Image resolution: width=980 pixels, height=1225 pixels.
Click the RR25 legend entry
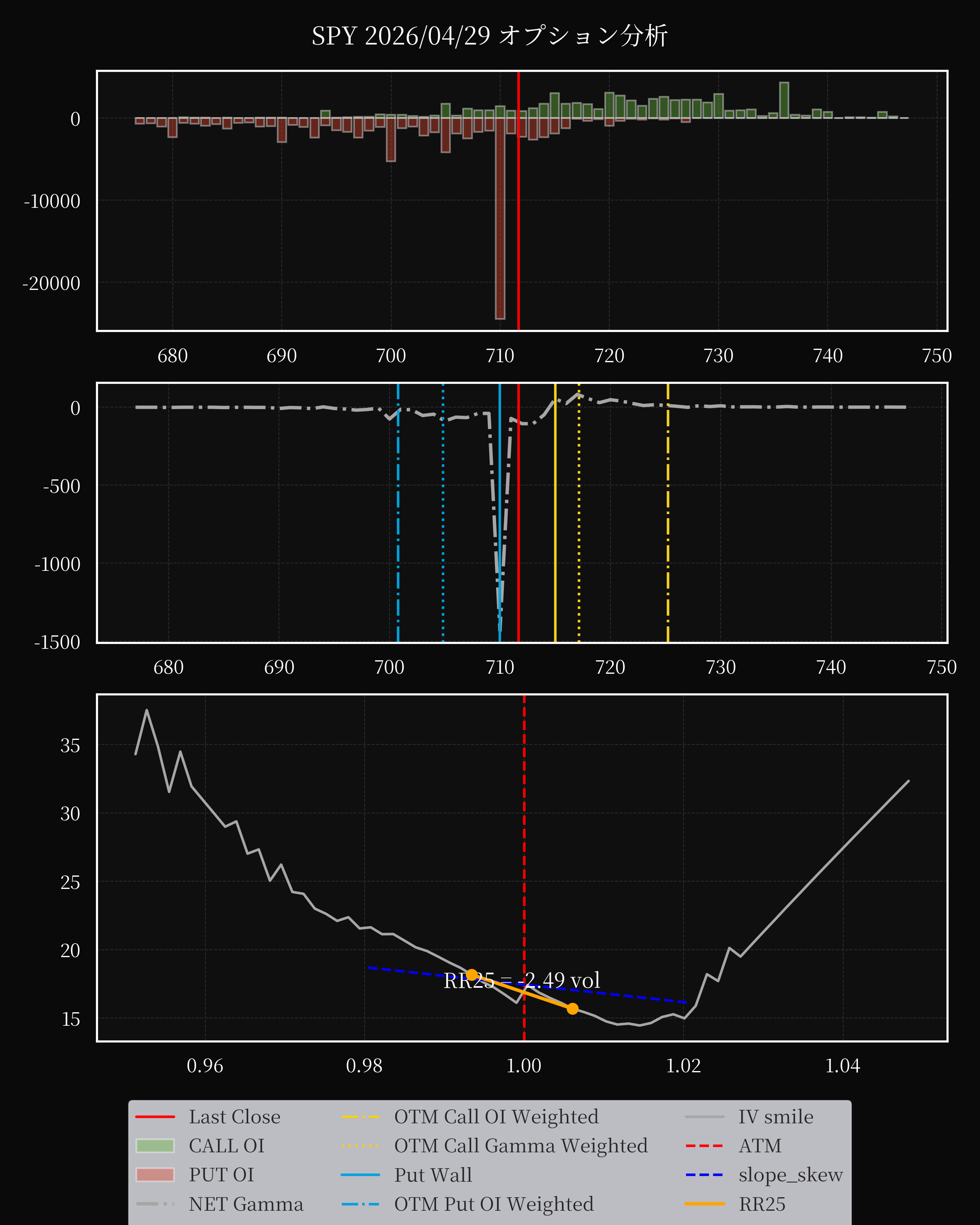[x=735, y=1203]
